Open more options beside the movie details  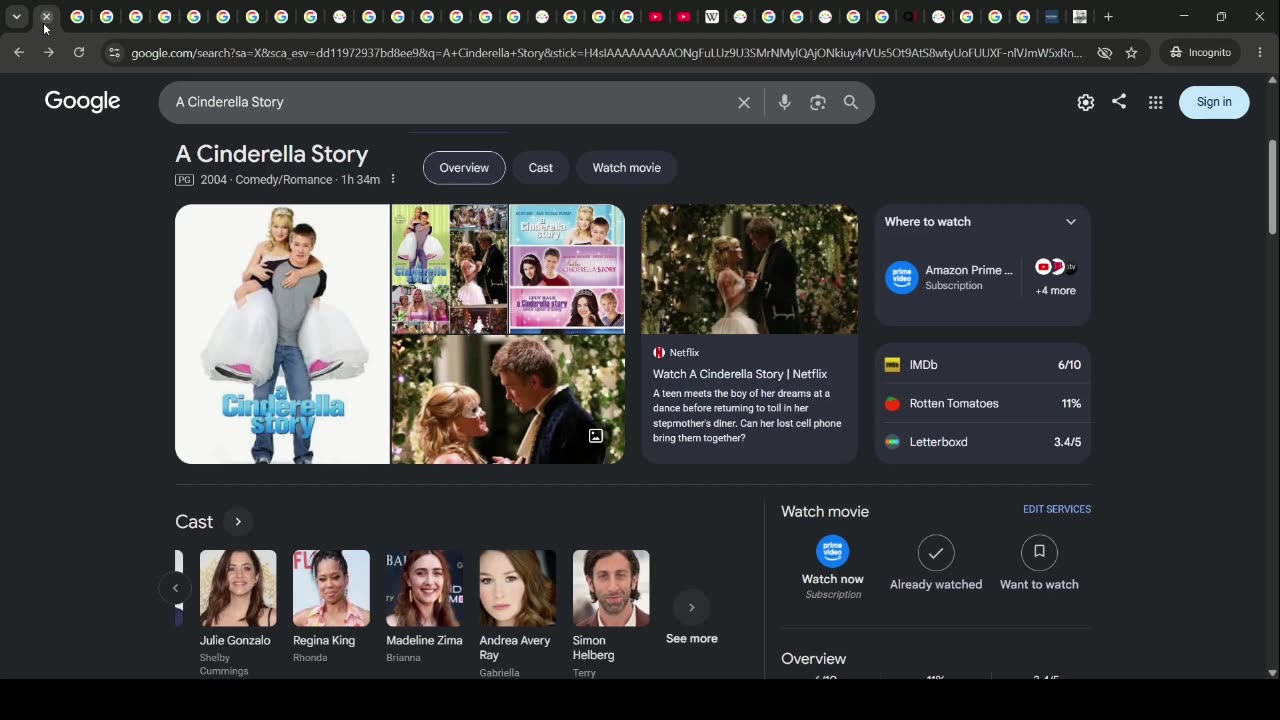pyautogui.click(x=393, y=179)
